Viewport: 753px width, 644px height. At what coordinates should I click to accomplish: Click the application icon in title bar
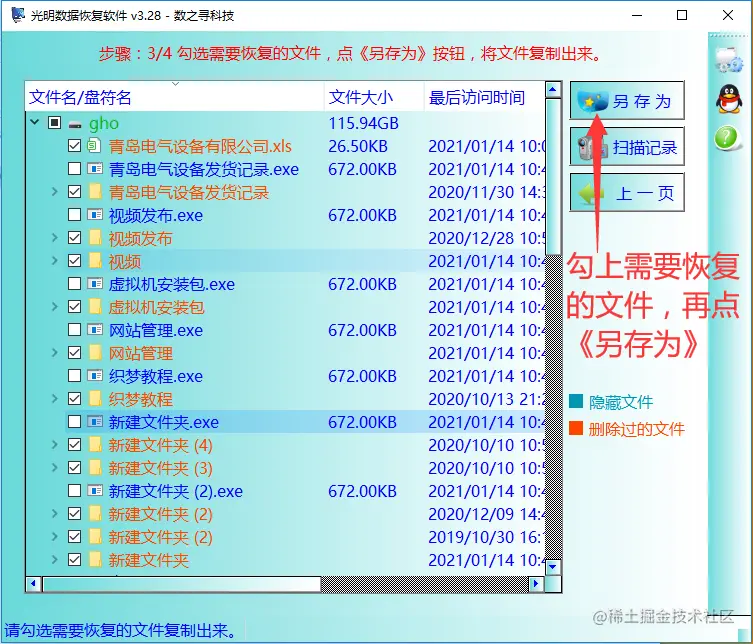click(x=18, y=15)
